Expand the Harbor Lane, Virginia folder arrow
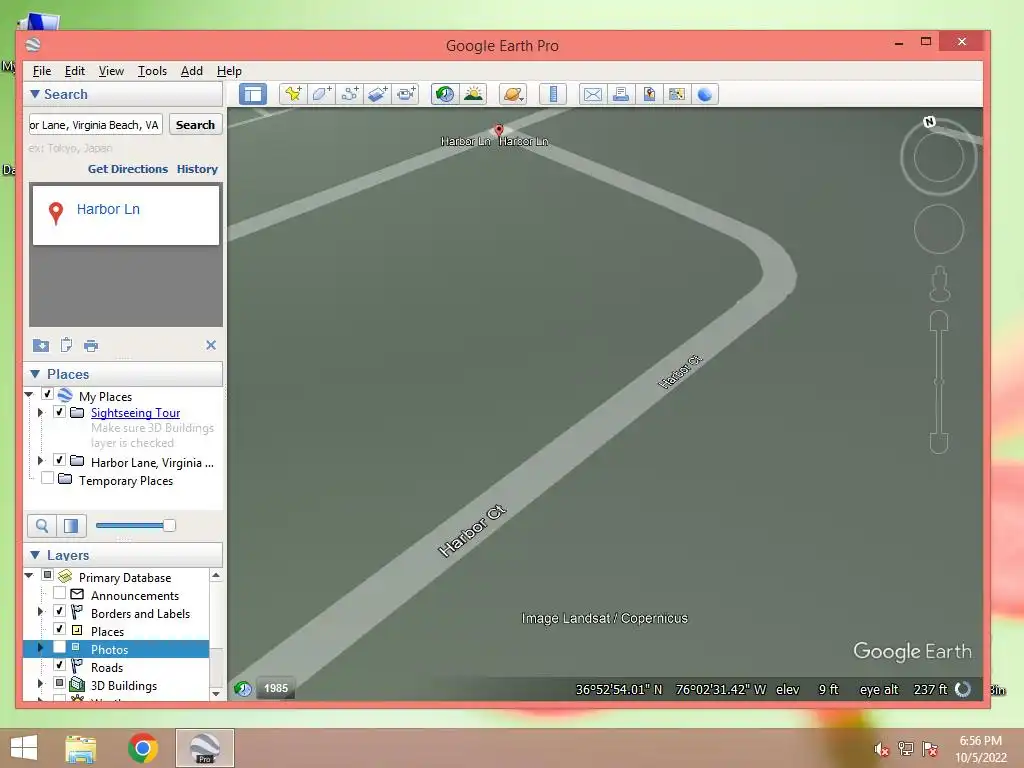 (x=40, y=460)
